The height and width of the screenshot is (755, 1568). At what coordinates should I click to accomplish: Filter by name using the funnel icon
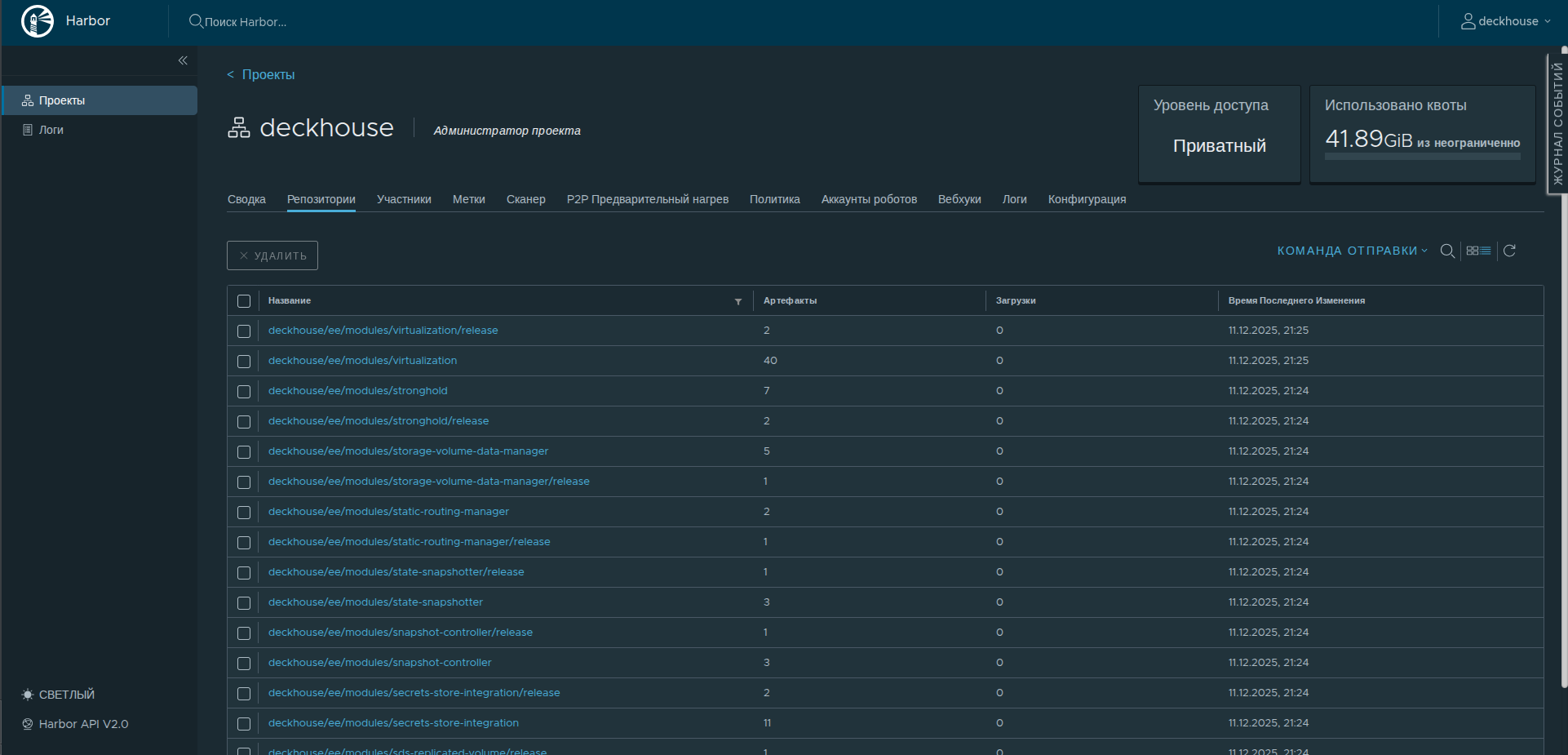[738, 301]
